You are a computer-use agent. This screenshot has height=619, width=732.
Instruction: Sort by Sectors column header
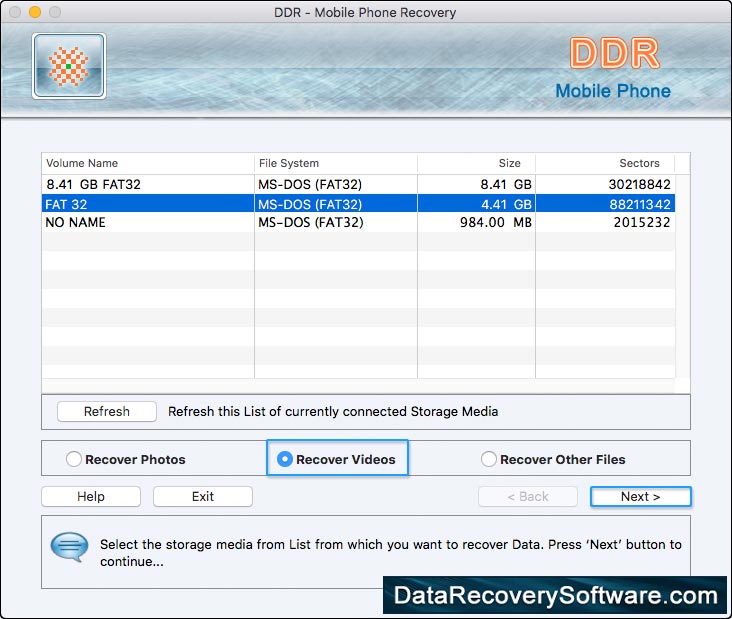(x=605, y=163)
